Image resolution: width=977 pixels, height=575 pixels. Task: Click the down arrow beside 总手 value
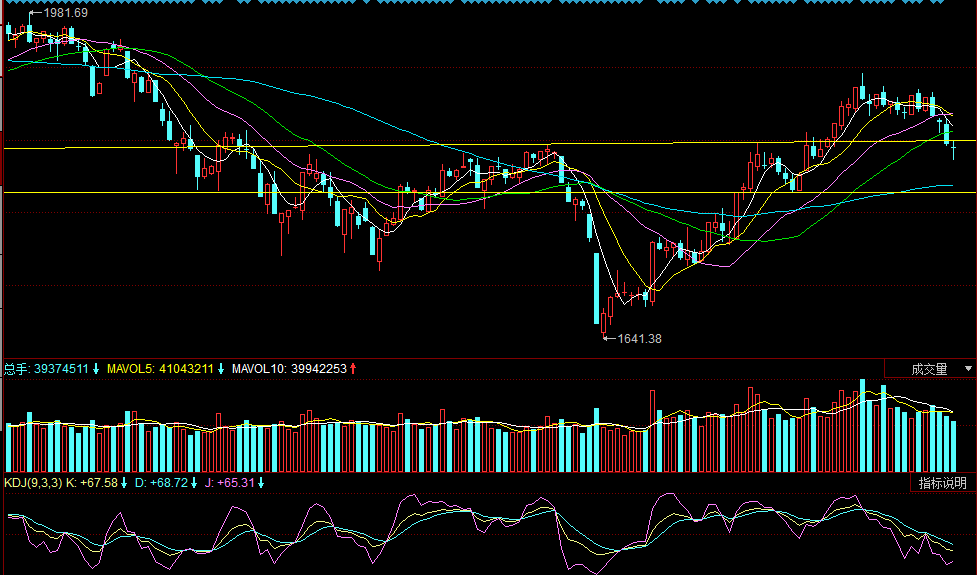[96, 369]
